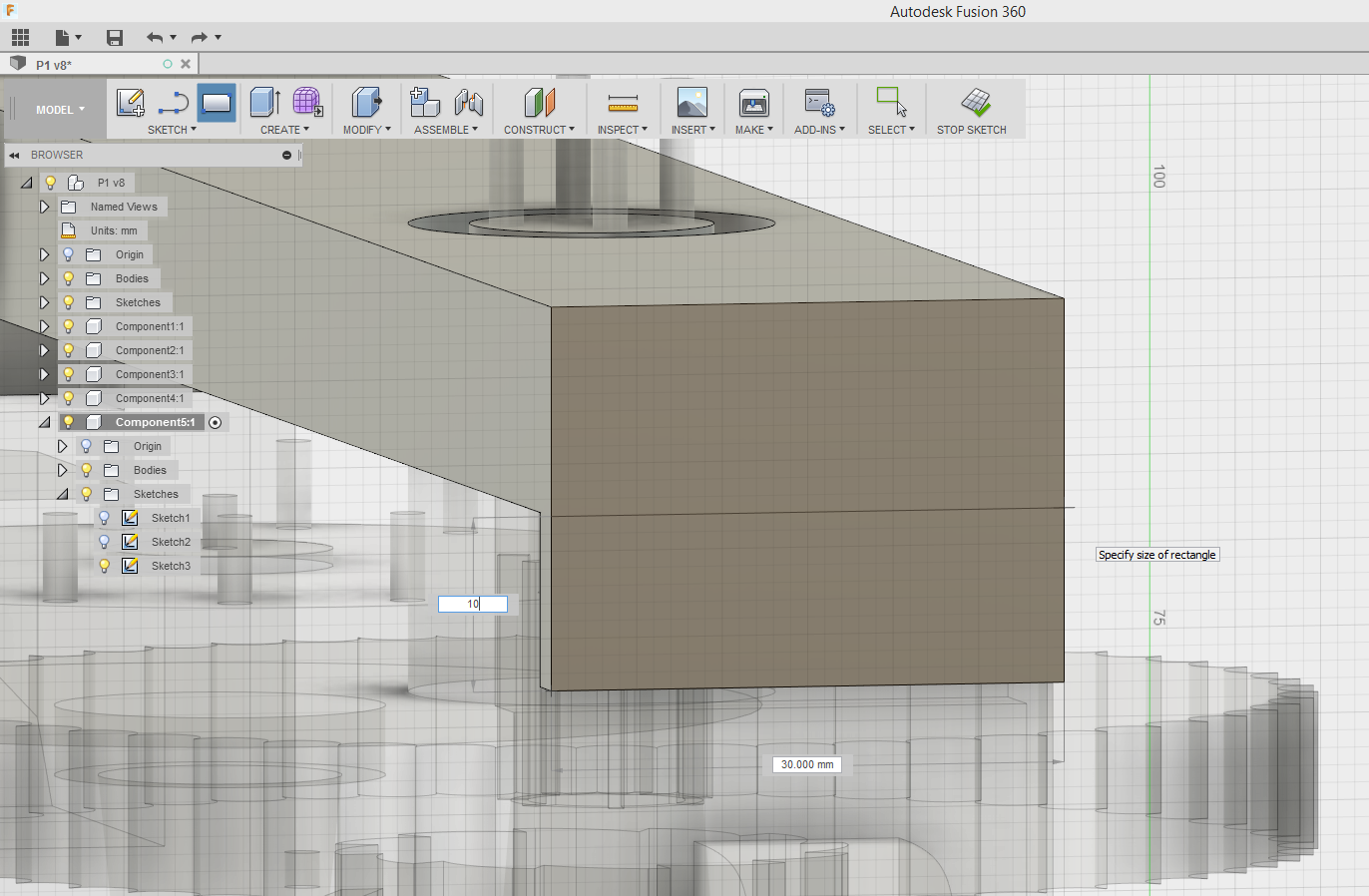Viewport: 1369px width, 896px height.
Task: Open the MODIFY menu
Action: [366, 130]
